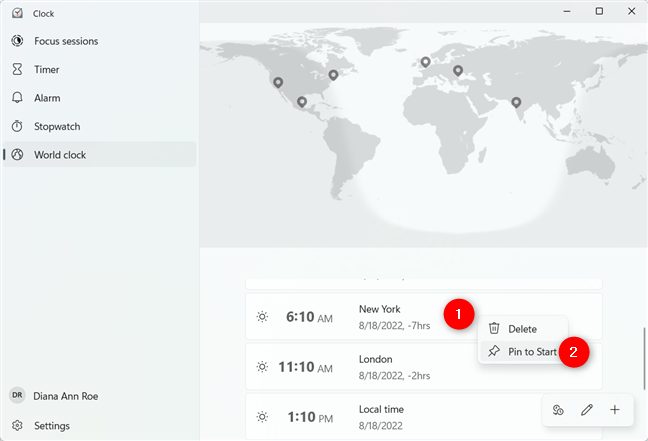Open Settings gear in the sidebar
648x441 pixels.
[51, 425]
